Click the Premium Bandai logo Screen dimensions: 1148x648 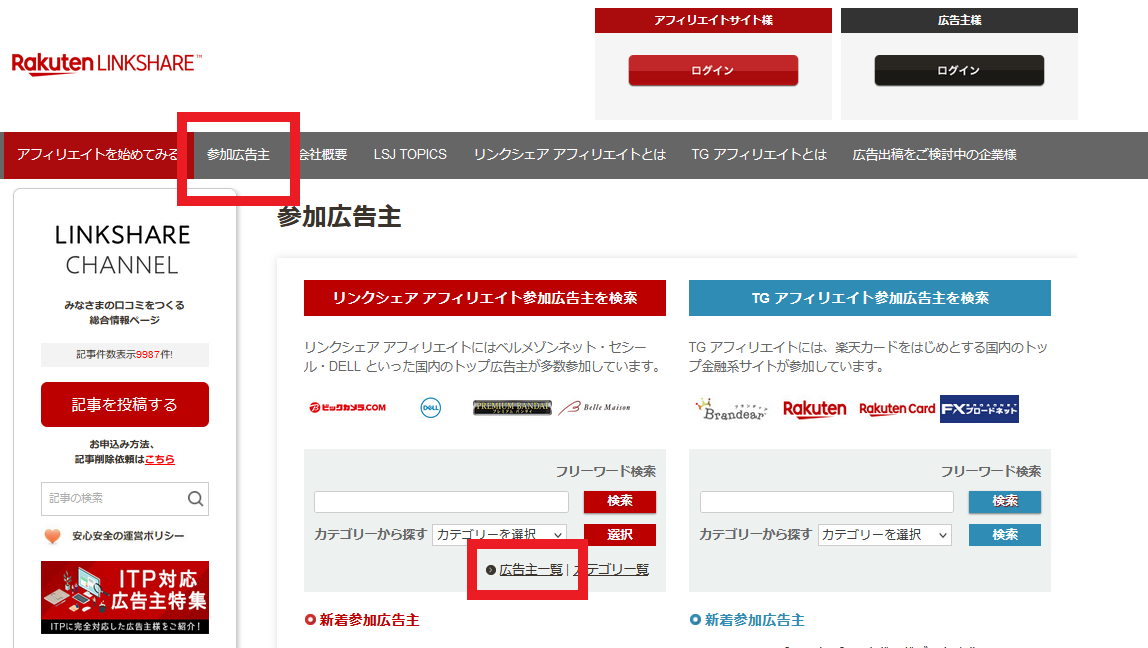(x=512, y=407)
